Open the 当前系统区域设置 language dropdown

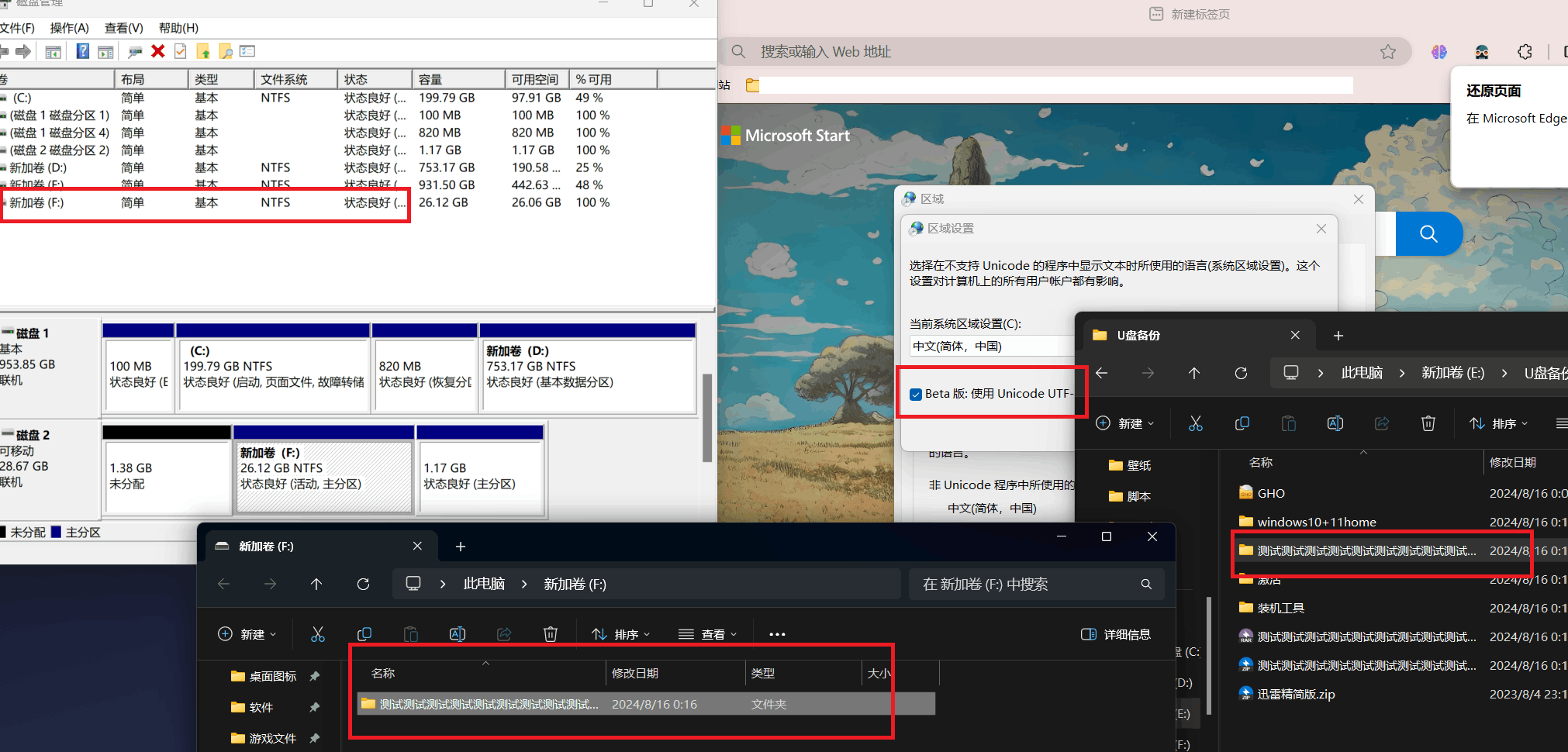991,345
